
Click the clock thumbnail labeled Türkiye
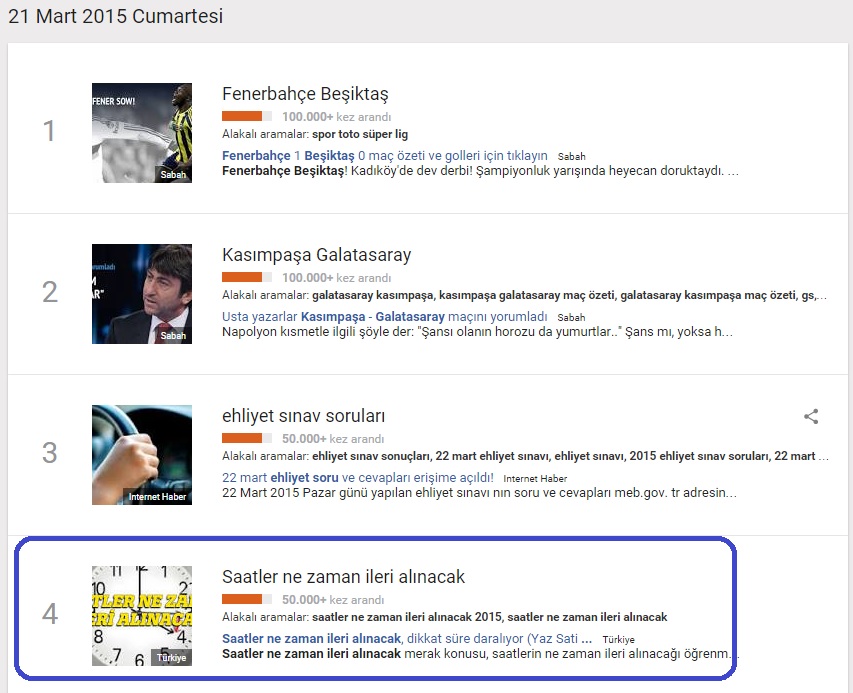[142, 616]
